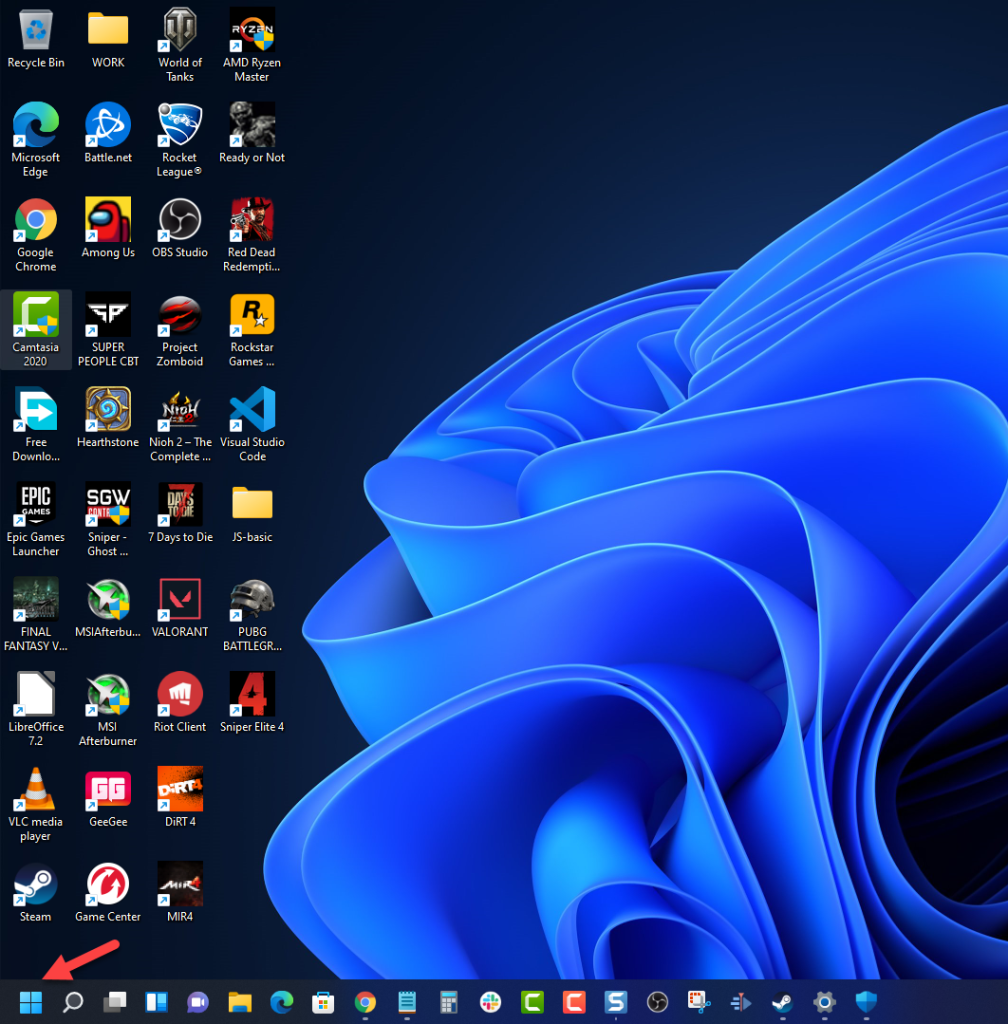
Task: Select the Sniper Elite 4 shortcut
Action: (252, 703)
